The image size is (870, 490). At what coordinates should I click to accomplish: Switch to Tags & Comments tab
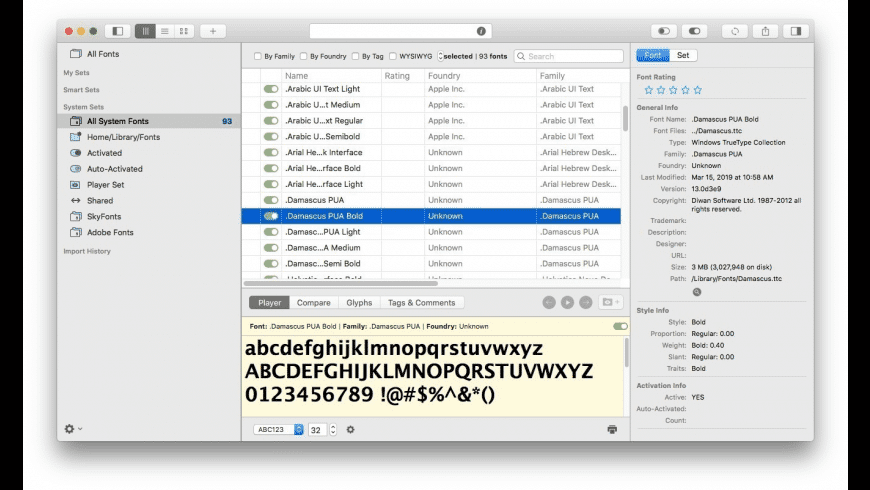pyautogui.click(x=422, y=302)
